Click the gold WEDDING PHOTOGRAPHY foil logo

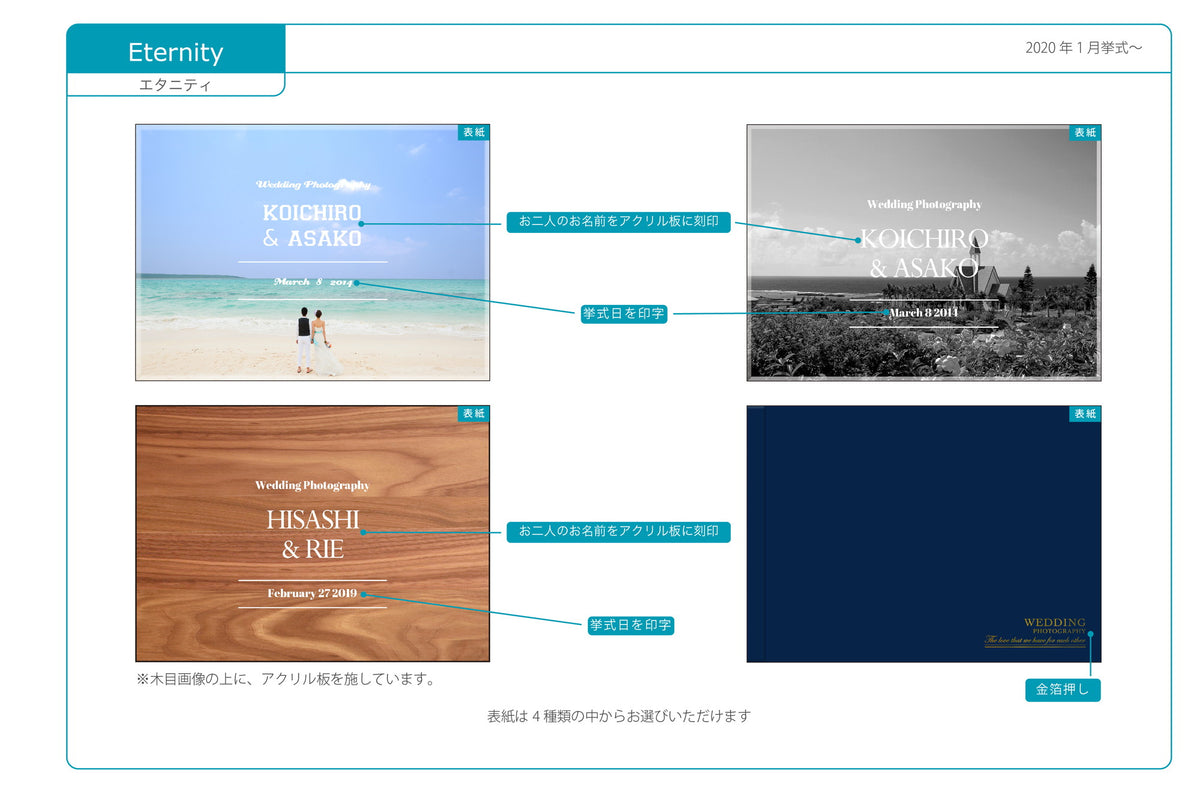[x=1038, y=632]
